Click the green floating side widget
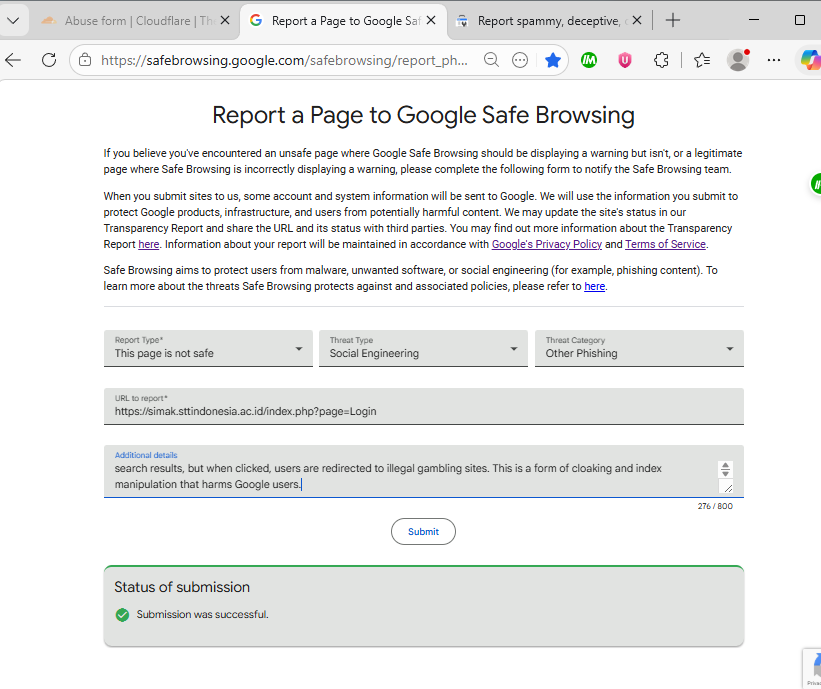Image resolution: width=821 pixels, height=689 pixels. pyautogui.click(x=816, y=184)
